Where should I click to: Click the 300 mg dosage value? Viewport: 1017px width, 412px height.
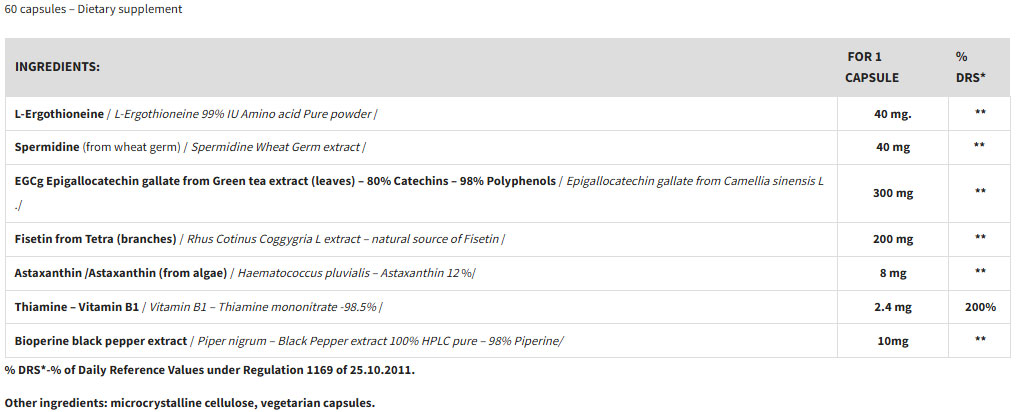tap(892, 193)
